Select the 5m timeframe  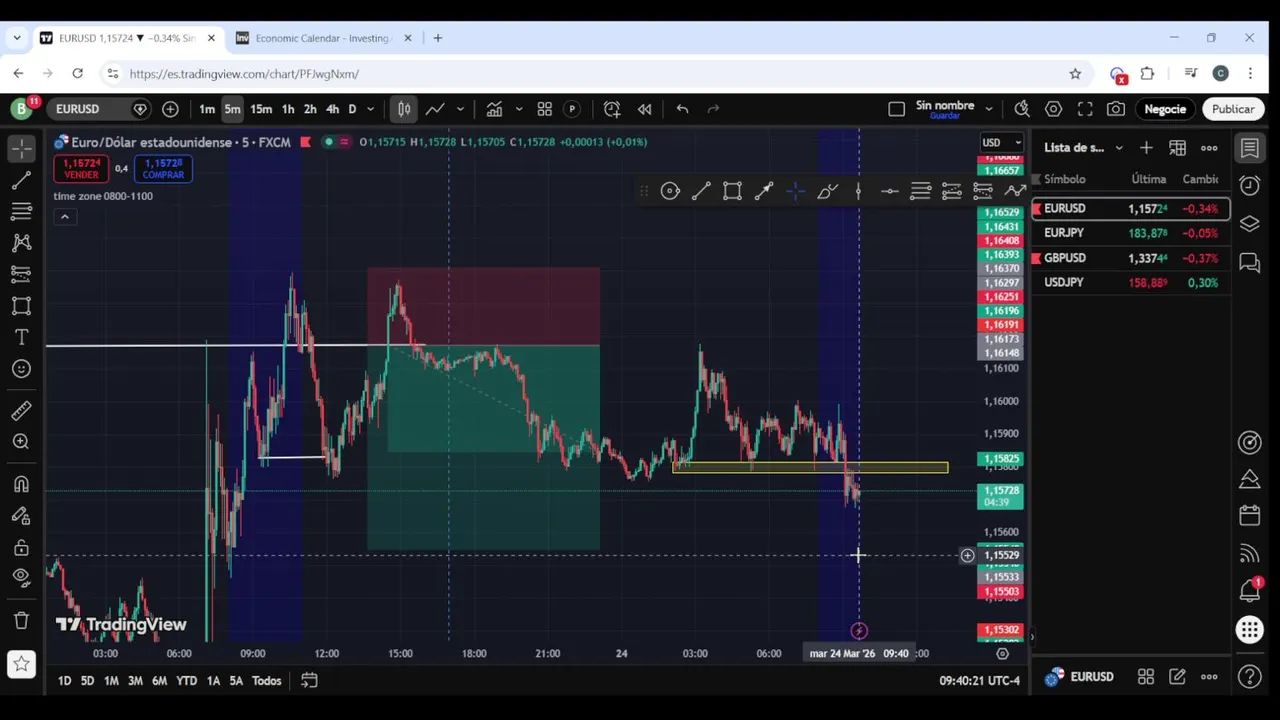click(x=232, y=109)
